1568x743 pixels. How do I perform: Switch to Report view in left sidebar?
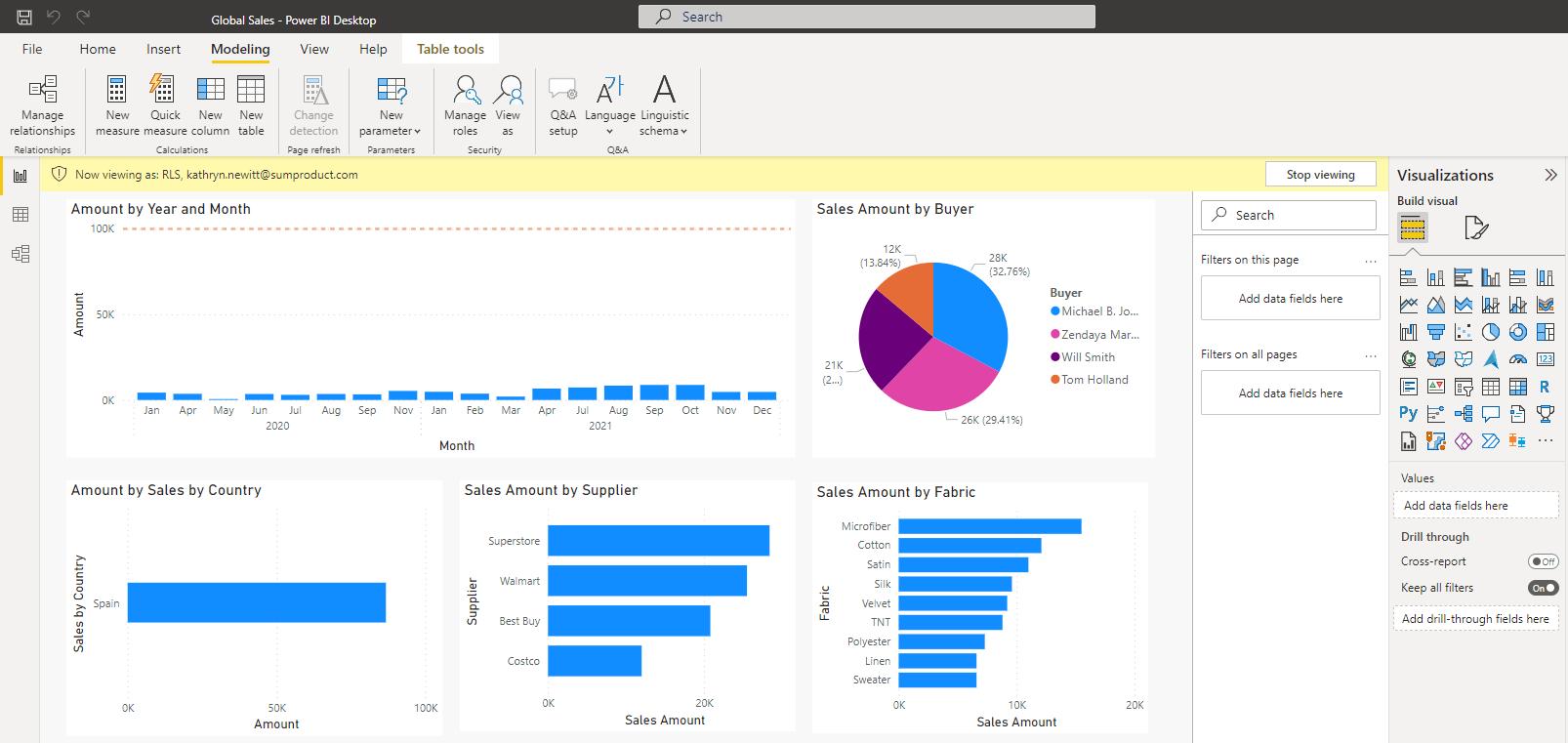pyautogui.click(x=21, y=176)
